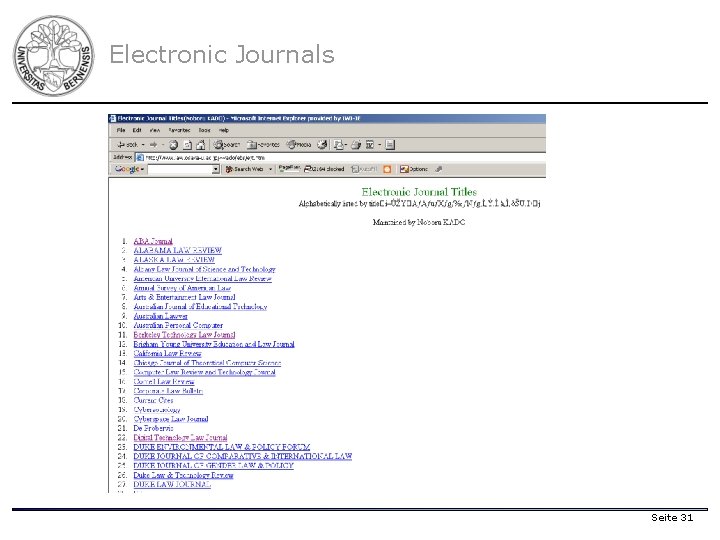Click the Mail icon in toolbar
720x540 pixels.
338,145
